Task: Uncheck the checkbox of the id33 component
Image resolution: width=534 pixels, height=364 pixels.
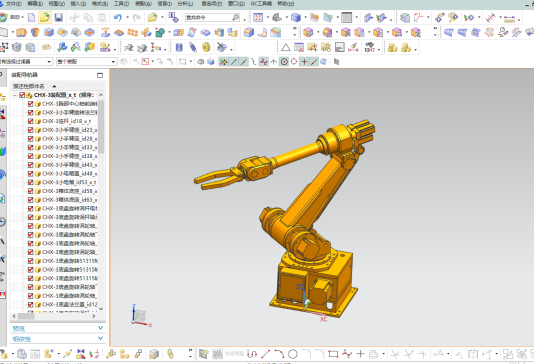Action: point(30,147)
